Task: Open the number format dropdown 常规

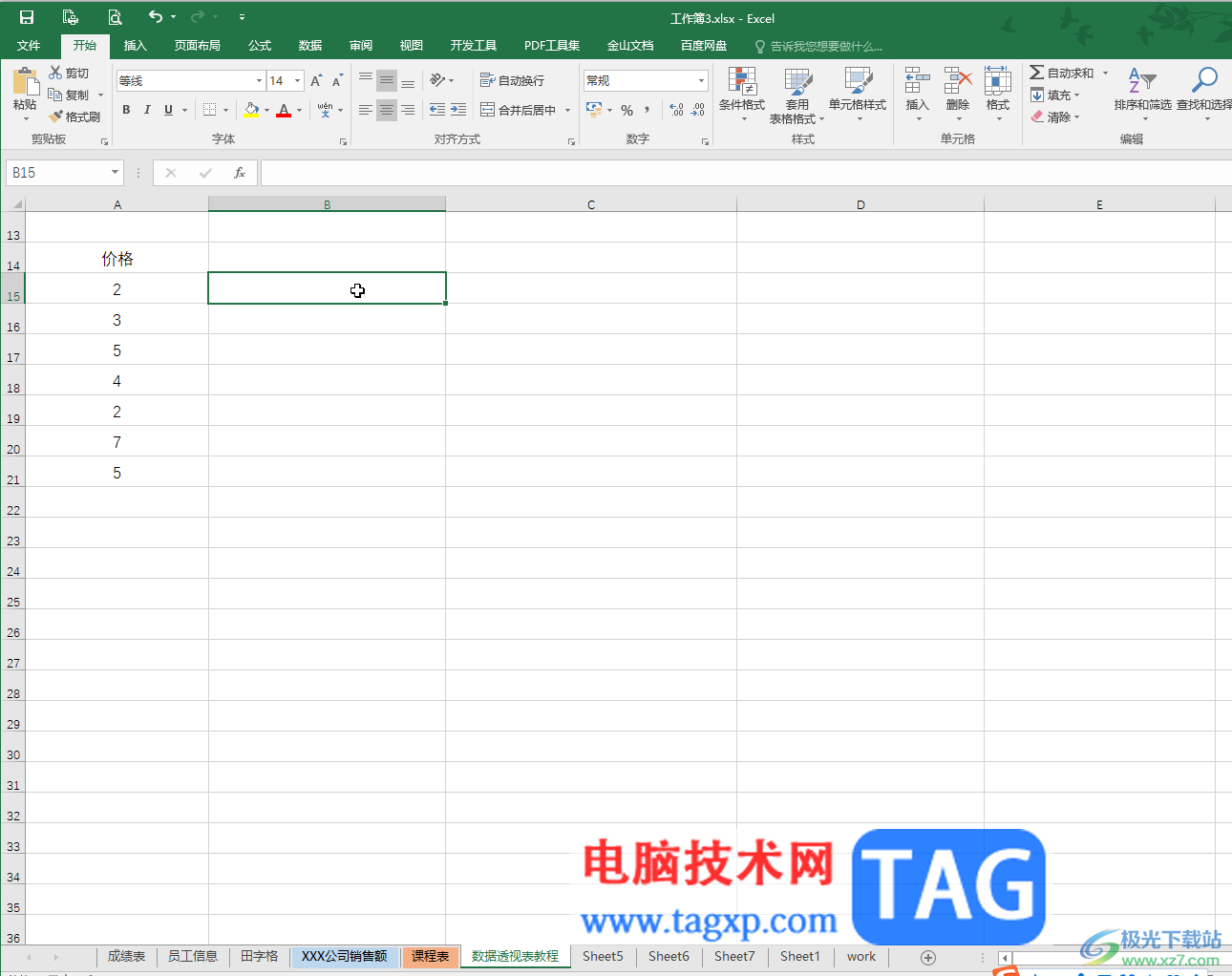Action: [x=701, y=81]
